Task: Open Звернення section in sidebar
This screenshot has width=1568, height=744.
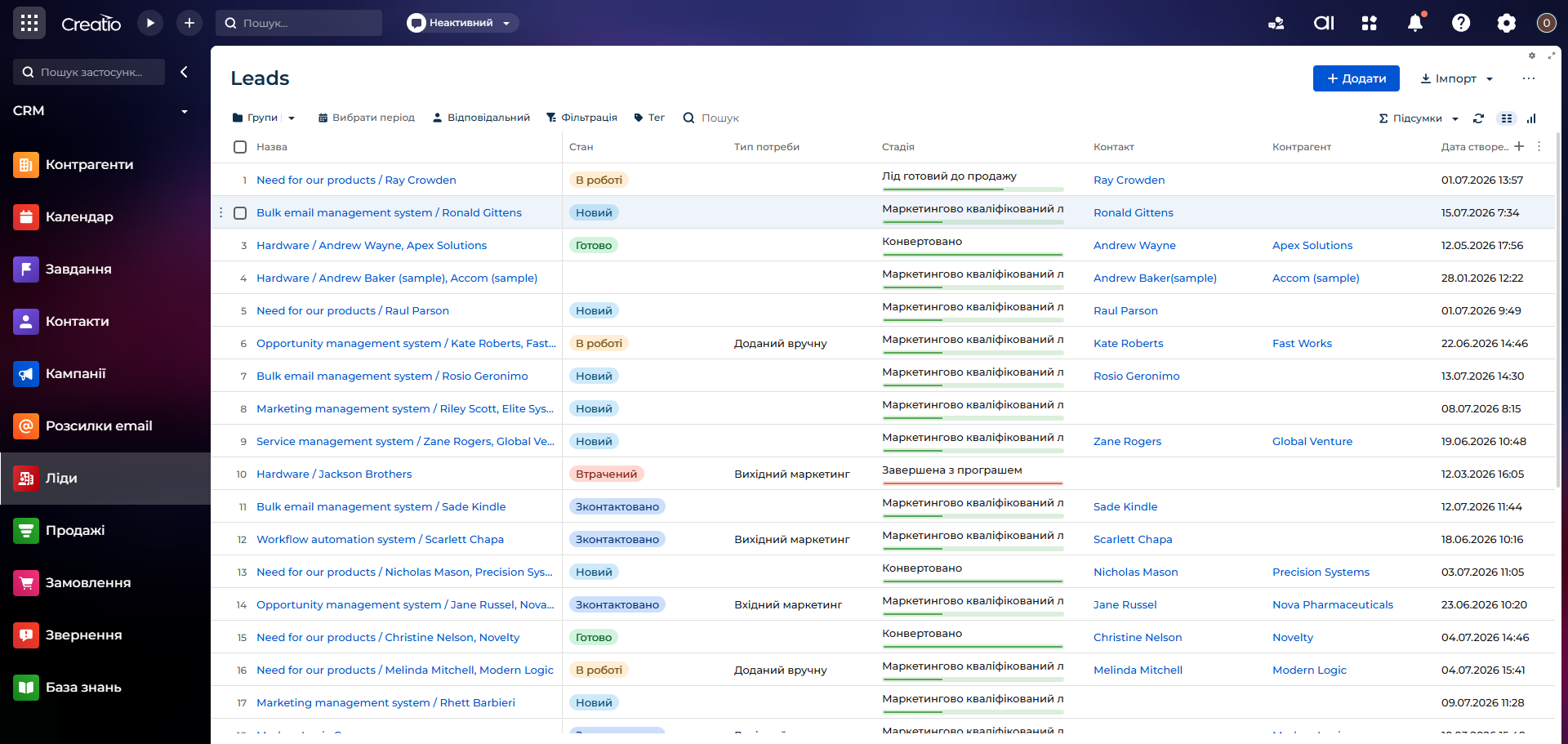Action: (105, 635)
